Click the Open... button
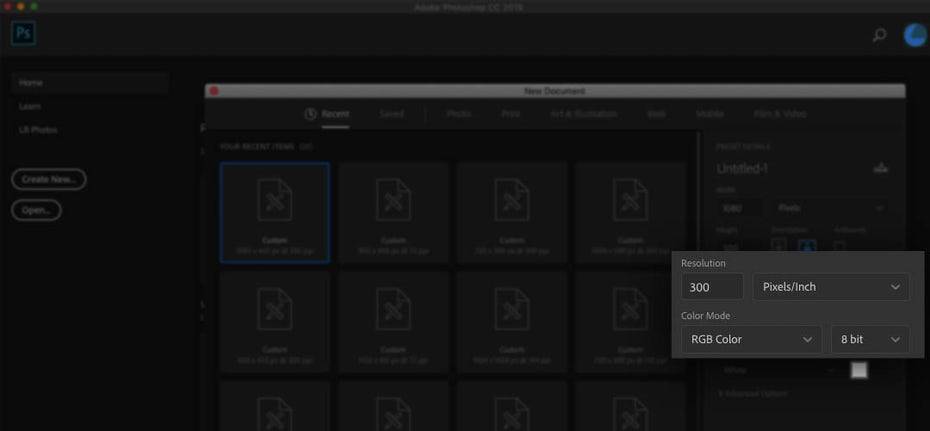Image resolution: width=930 pixels, height=431 pixels. 36,210
